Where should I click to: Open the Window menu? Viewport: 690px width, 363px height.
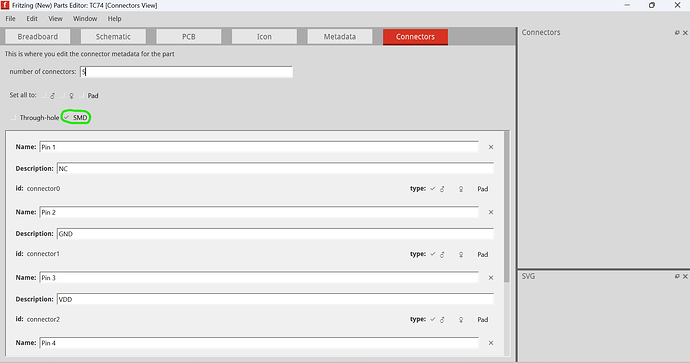pyautogui.click(x=85, y=18)
